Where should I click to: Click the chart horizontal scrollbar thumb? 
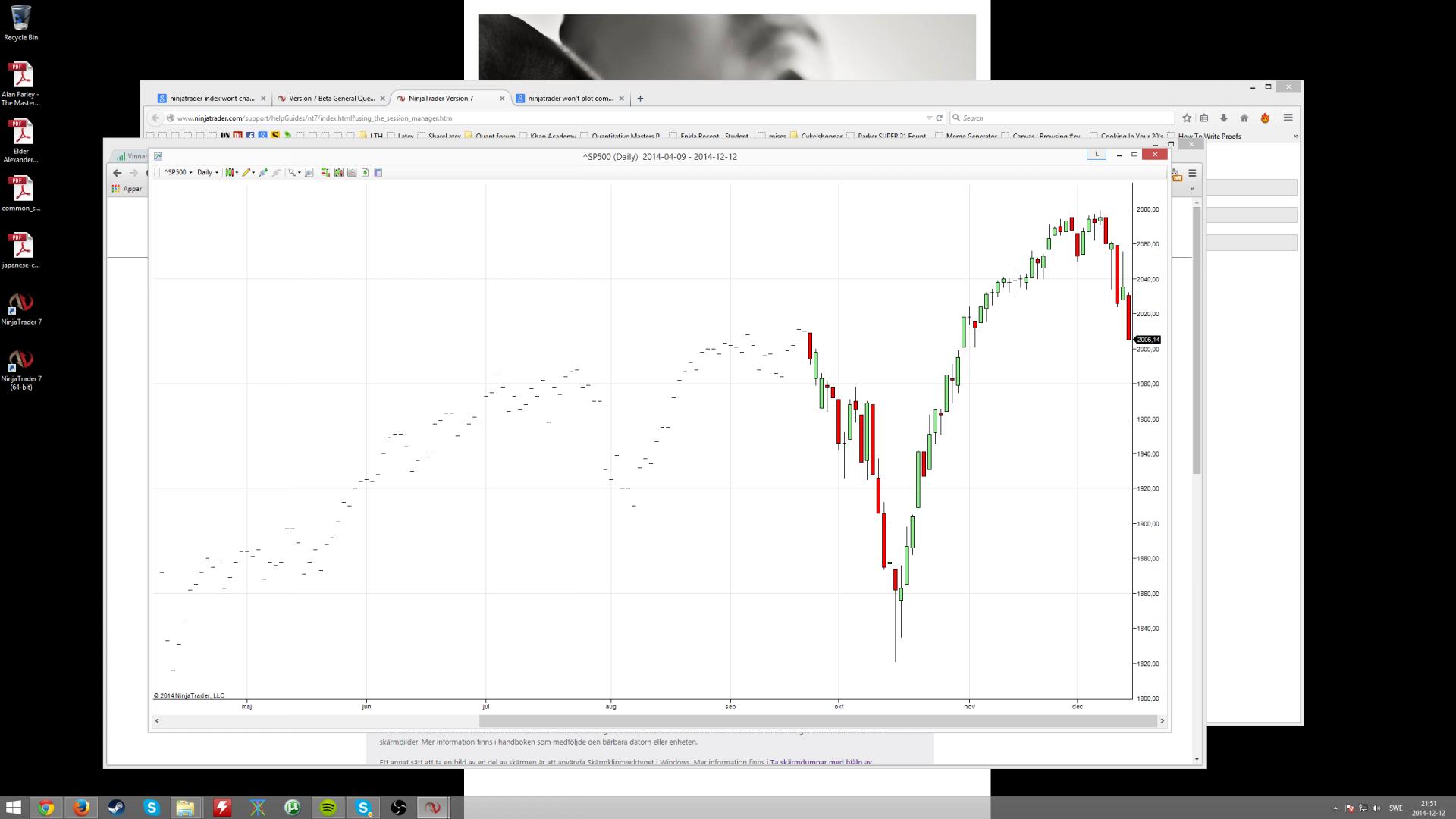pyautogui.click(x=817, y=721)
